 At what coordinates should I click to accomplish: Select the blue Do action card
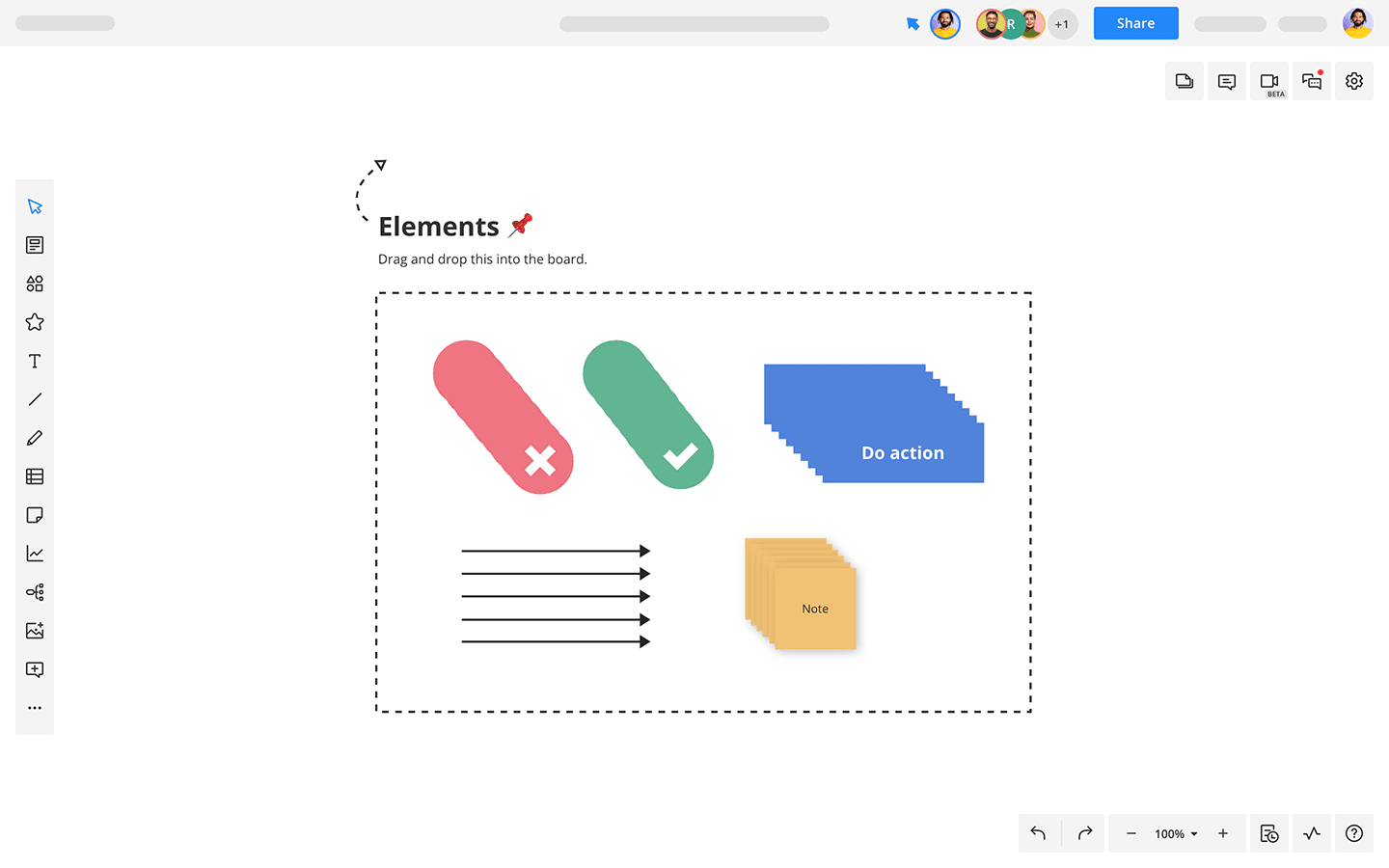(x=874, y=423)
